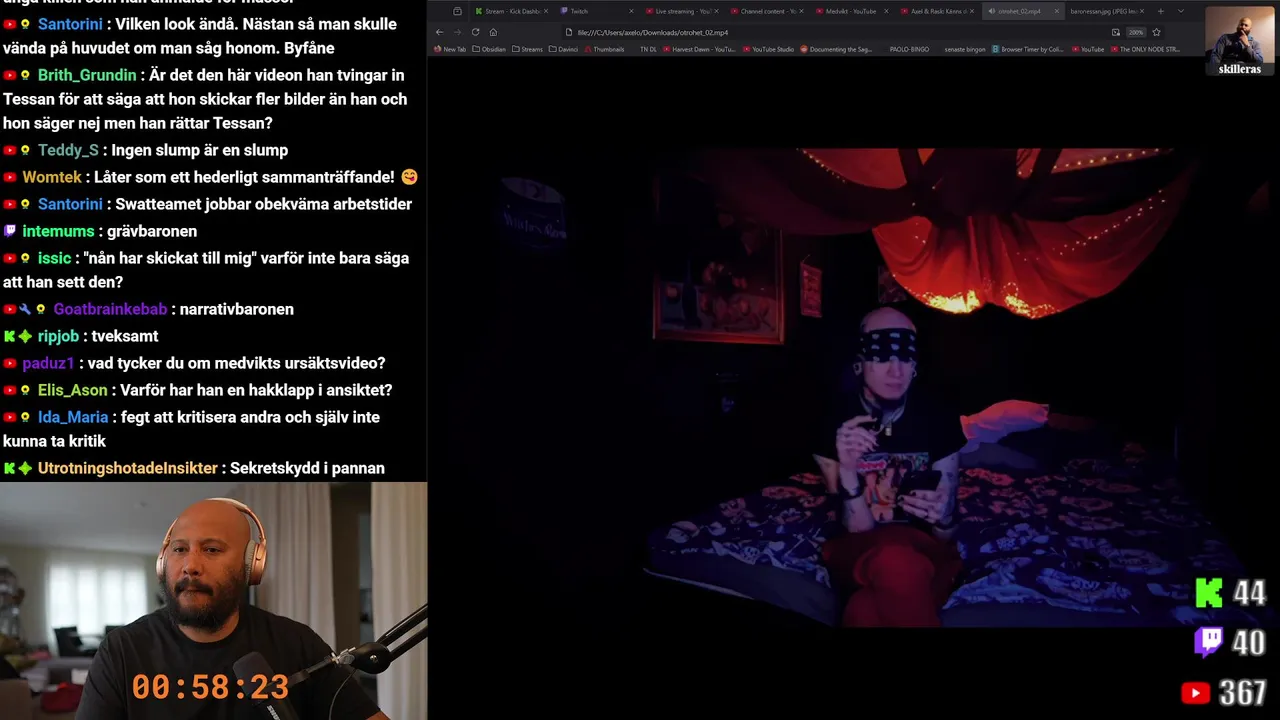
Task: Click username Teddy_S in chat
Action: click(x=68, y=150)
